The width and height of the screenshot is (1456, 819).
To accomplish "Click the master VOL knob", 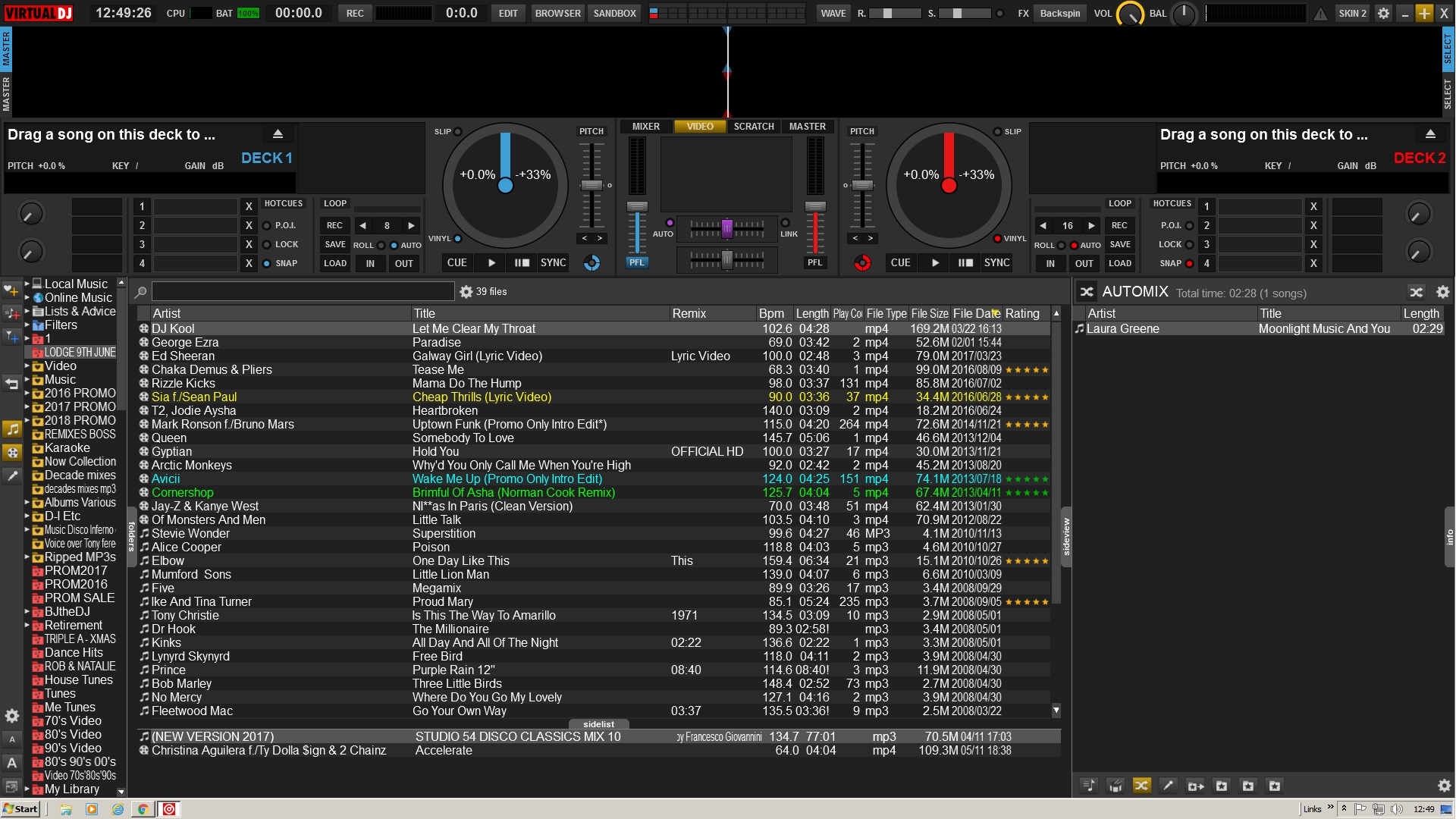I will (x=1130, y=14).
